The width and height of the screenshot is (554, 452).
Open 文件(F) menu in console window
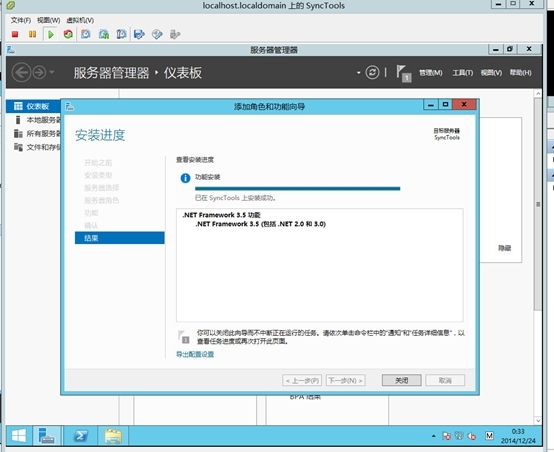pos(21,20)
